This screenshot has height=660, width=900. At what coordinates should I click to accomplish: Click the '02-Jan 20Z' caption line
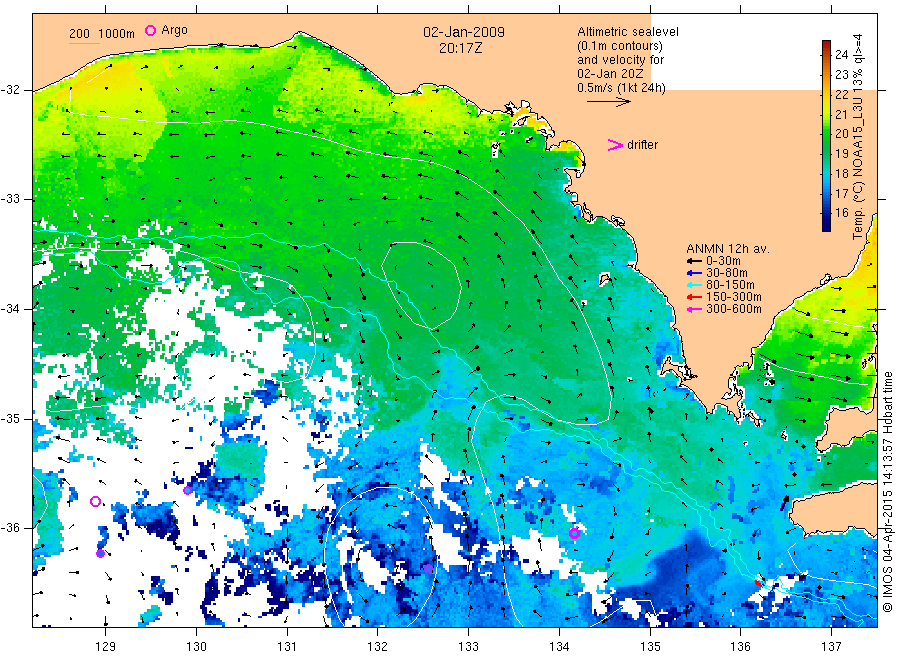tap(610, 74)
